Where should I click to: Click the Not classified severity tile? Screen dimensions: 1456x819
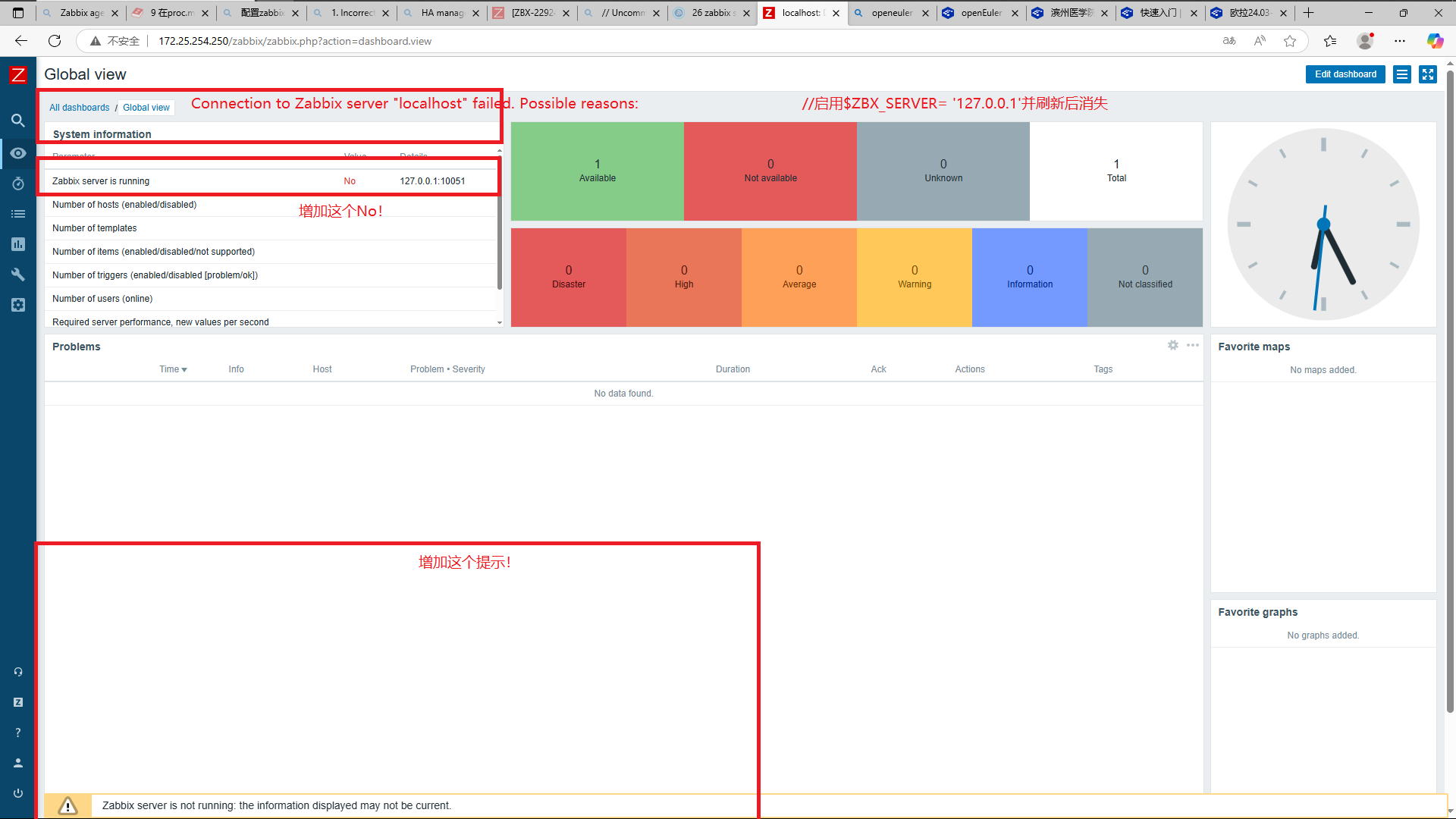point(1145,278)
